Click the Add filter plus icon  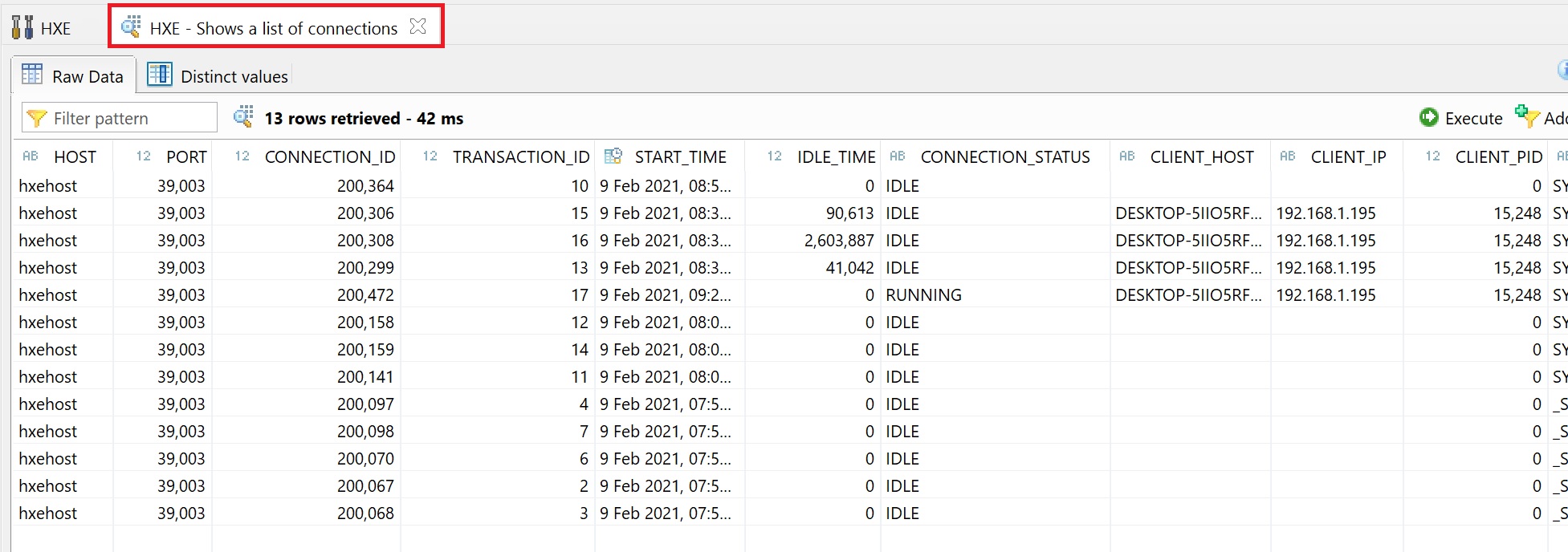[1525, 116]
